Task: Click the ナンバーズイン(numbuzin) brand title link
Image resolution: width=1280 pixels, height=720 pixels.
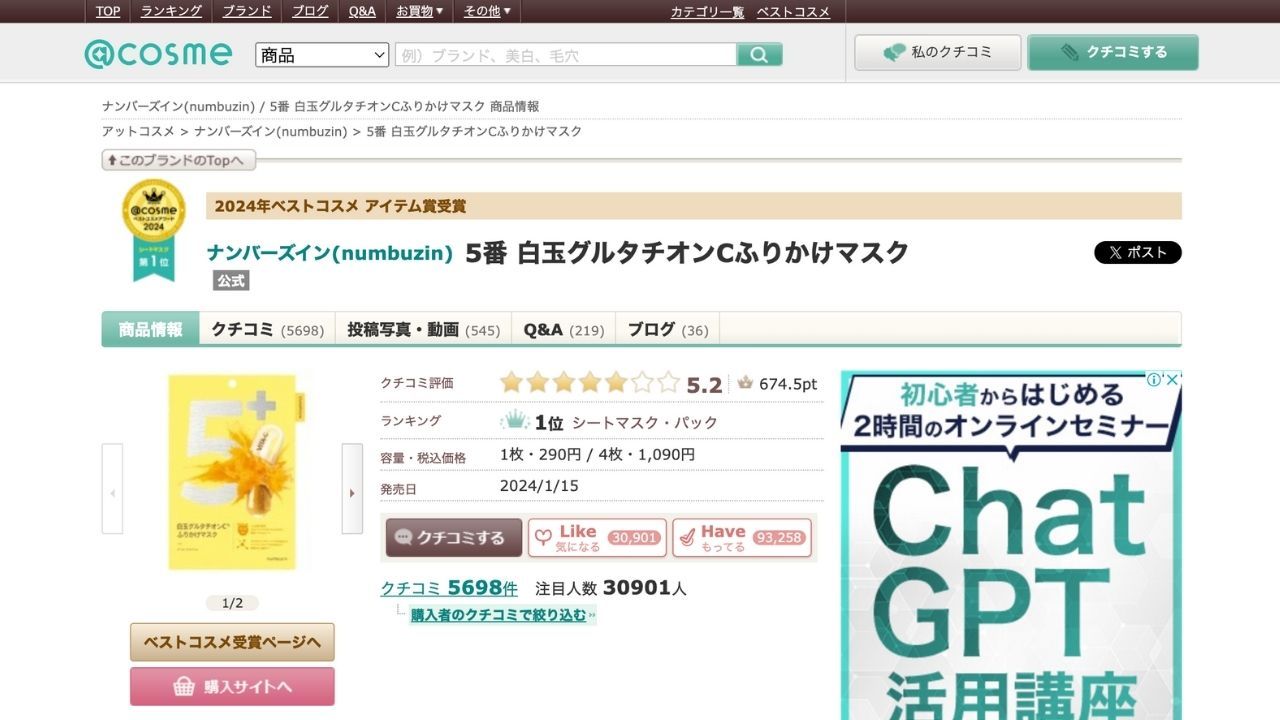Action: click(x=330, y=253)
